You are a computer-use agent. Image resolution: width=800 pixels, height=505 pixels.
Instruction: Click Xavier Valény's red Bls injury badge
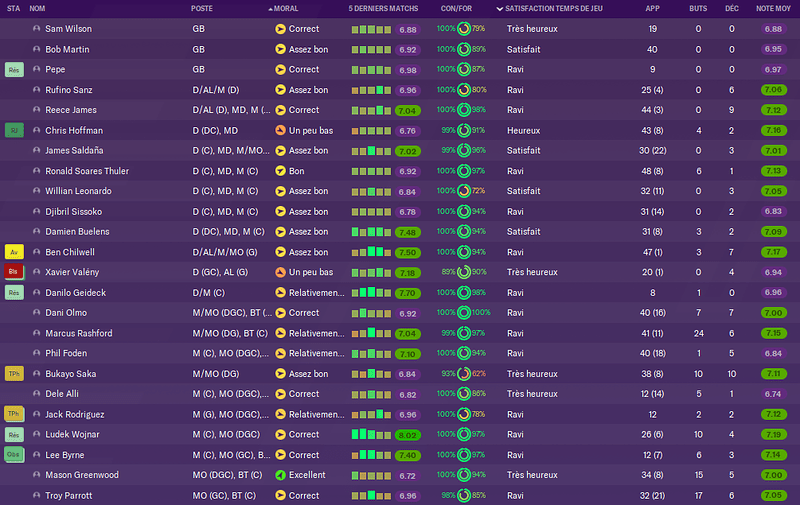tap(14, 272)
